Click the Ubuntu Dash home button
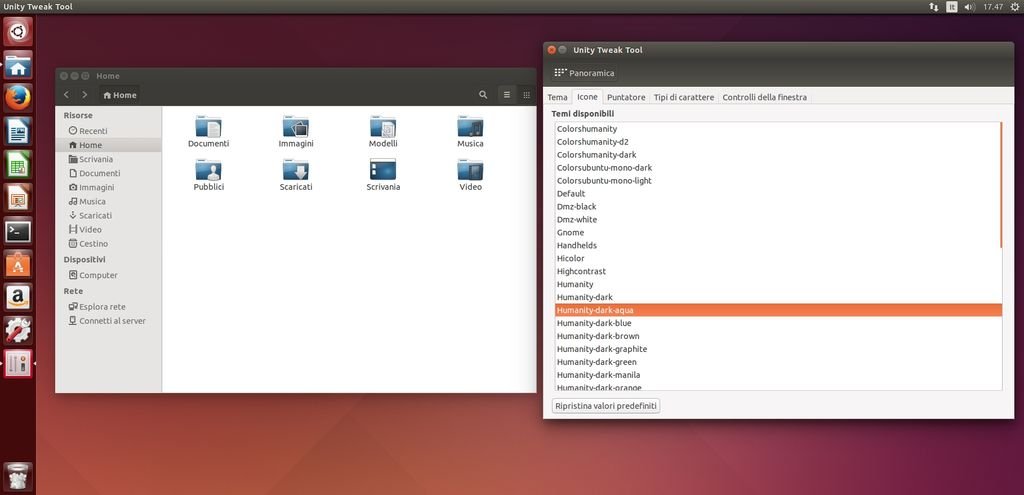The image size is (1024, 495). coord(18,32)
